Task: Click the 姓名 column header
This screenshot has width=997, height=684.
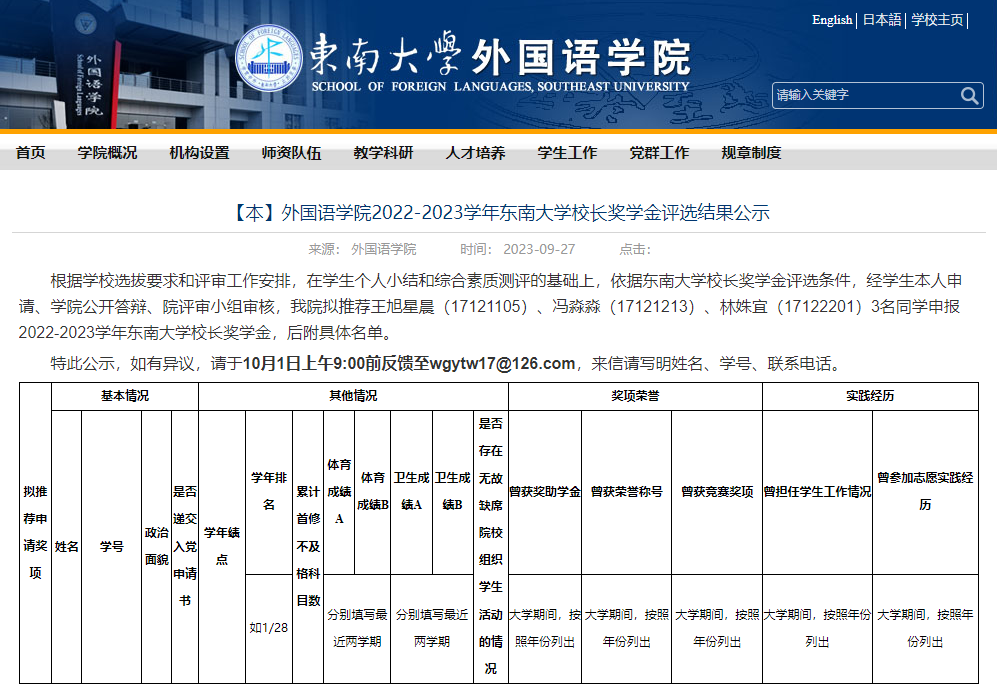Action: tap(66, 547)
